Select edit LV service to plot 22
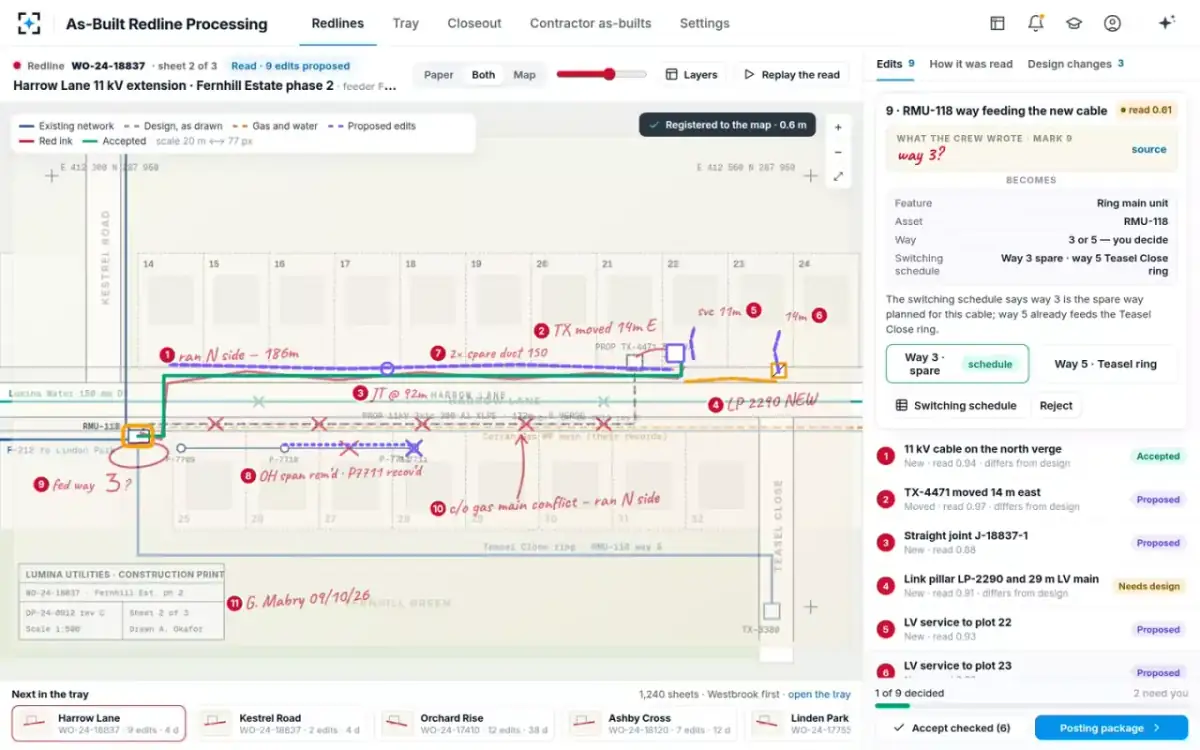 1030,629
